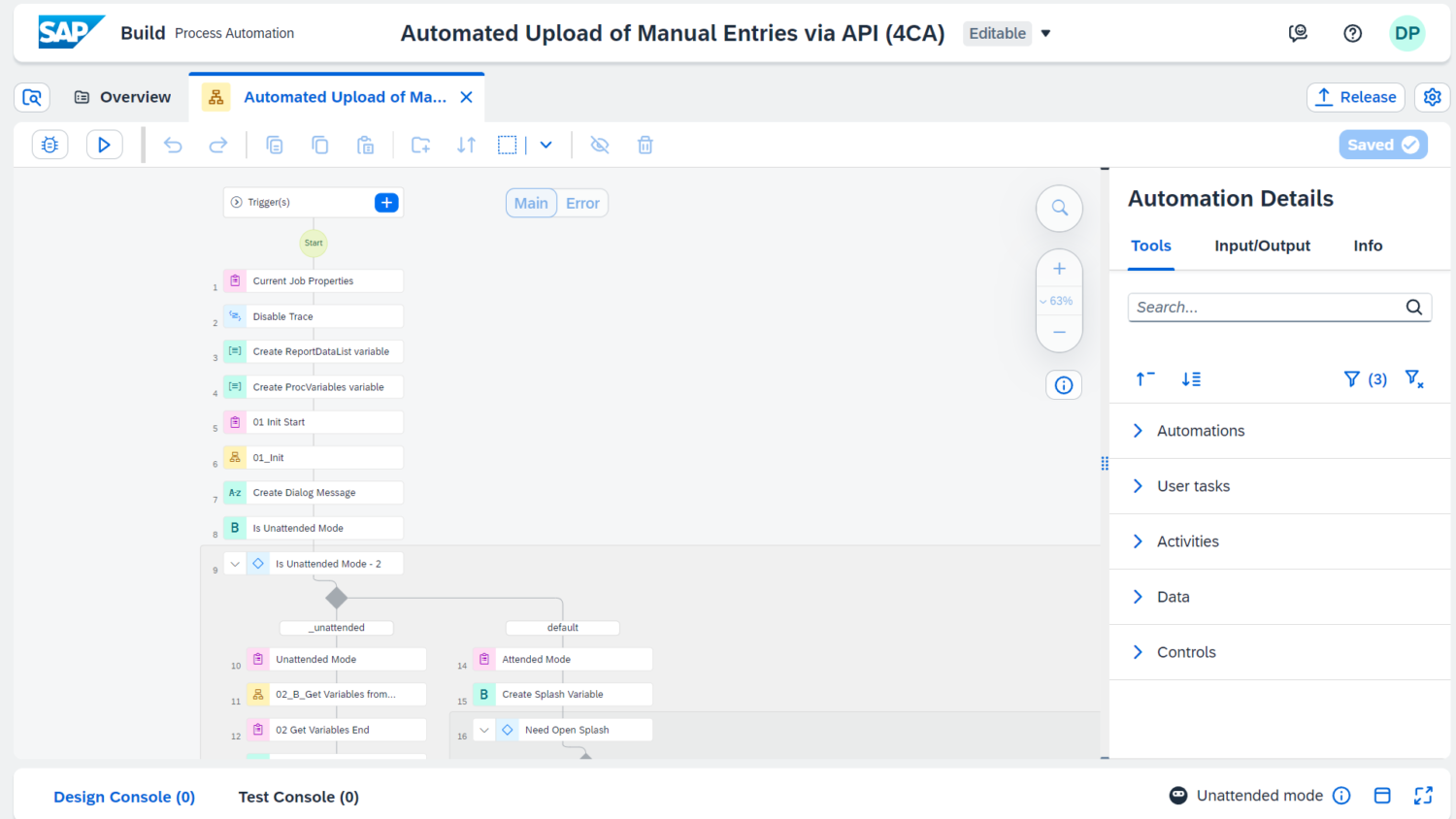
Task: Toggle the hide/eye-slash icon in toolbar
Action: 600,145
